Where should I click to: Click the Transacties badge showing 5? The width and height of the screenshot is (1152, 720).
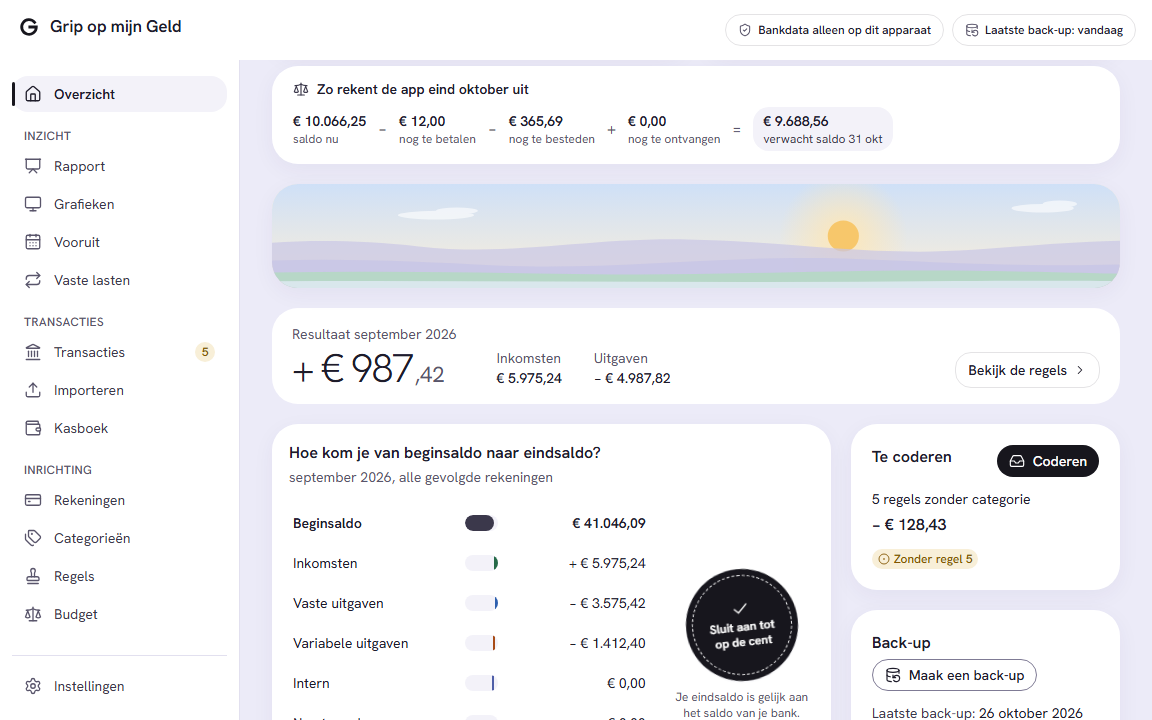tap(205, 352)
